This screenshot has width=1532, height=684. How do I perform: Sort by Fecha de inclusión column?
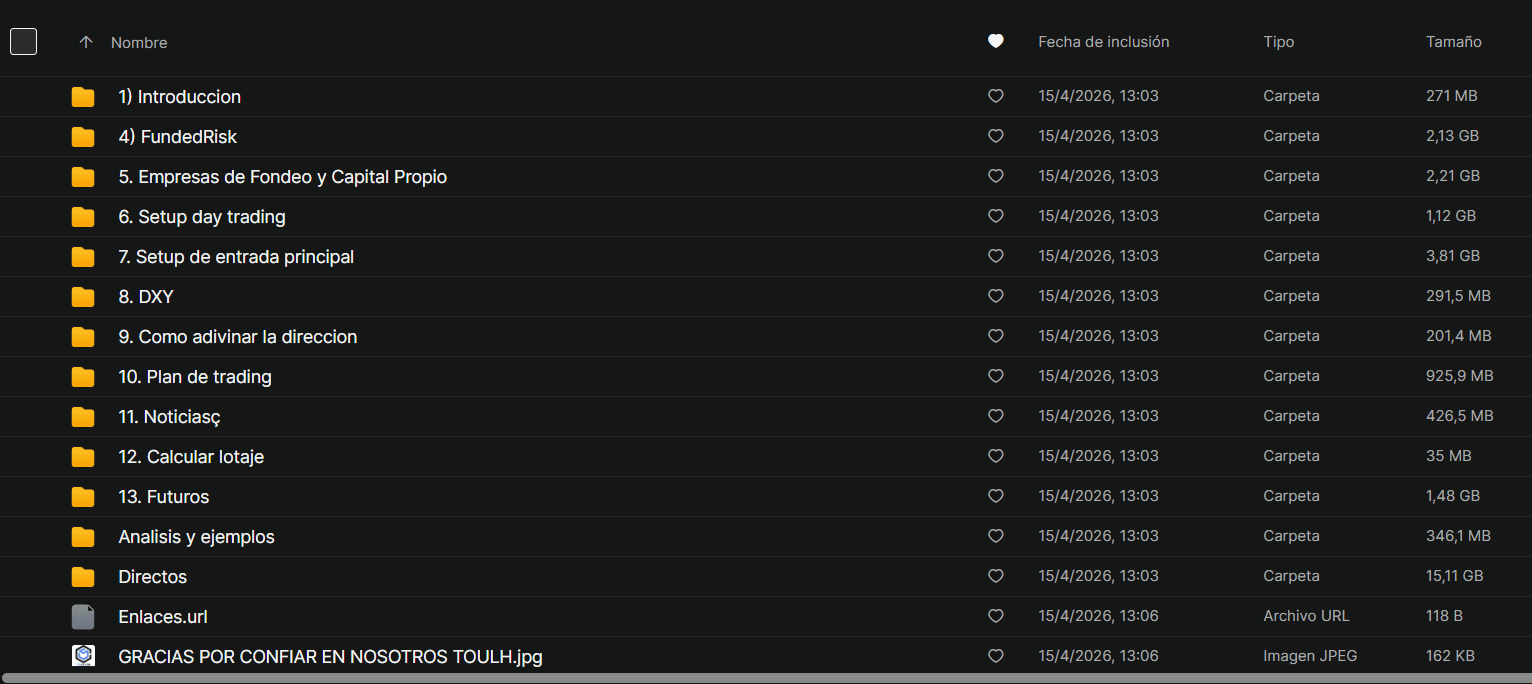point(1103,42)
